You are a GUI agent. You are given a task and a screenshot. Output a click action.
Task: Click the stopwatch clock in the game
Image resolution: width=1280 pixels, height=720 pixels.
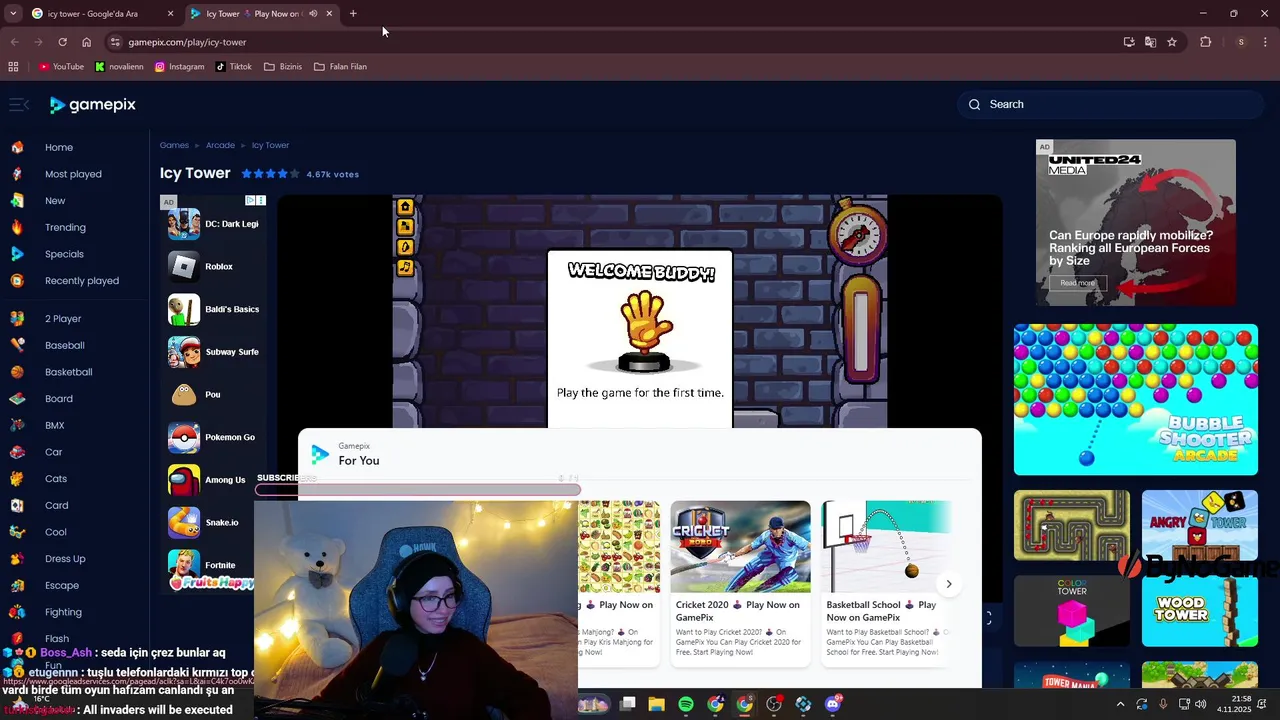tap(858, 232)
